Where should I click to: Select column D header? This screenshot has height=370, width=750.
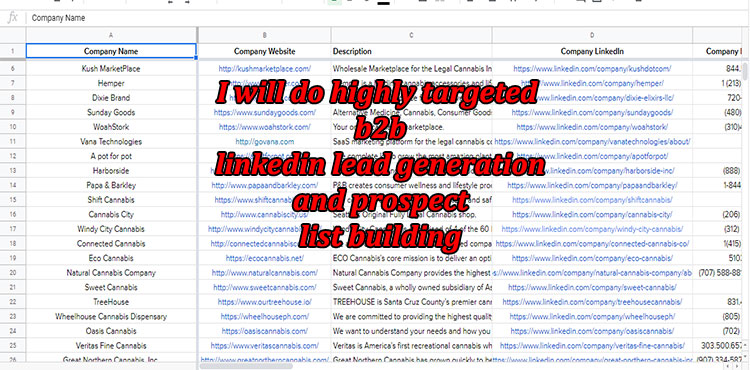[x=592, y=35]
